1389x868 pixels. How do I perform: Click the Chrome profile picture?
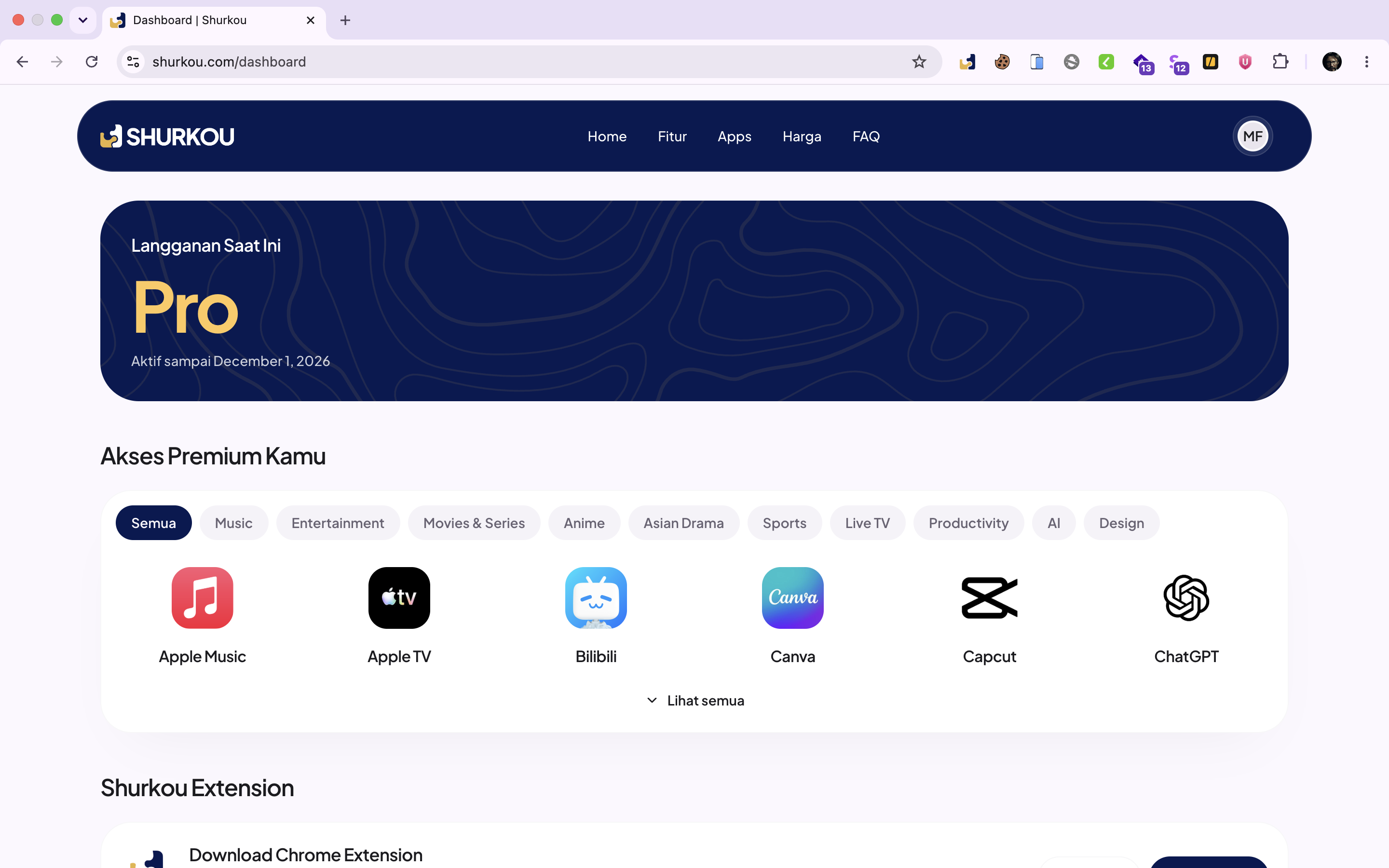click(x=1332, y=61)
